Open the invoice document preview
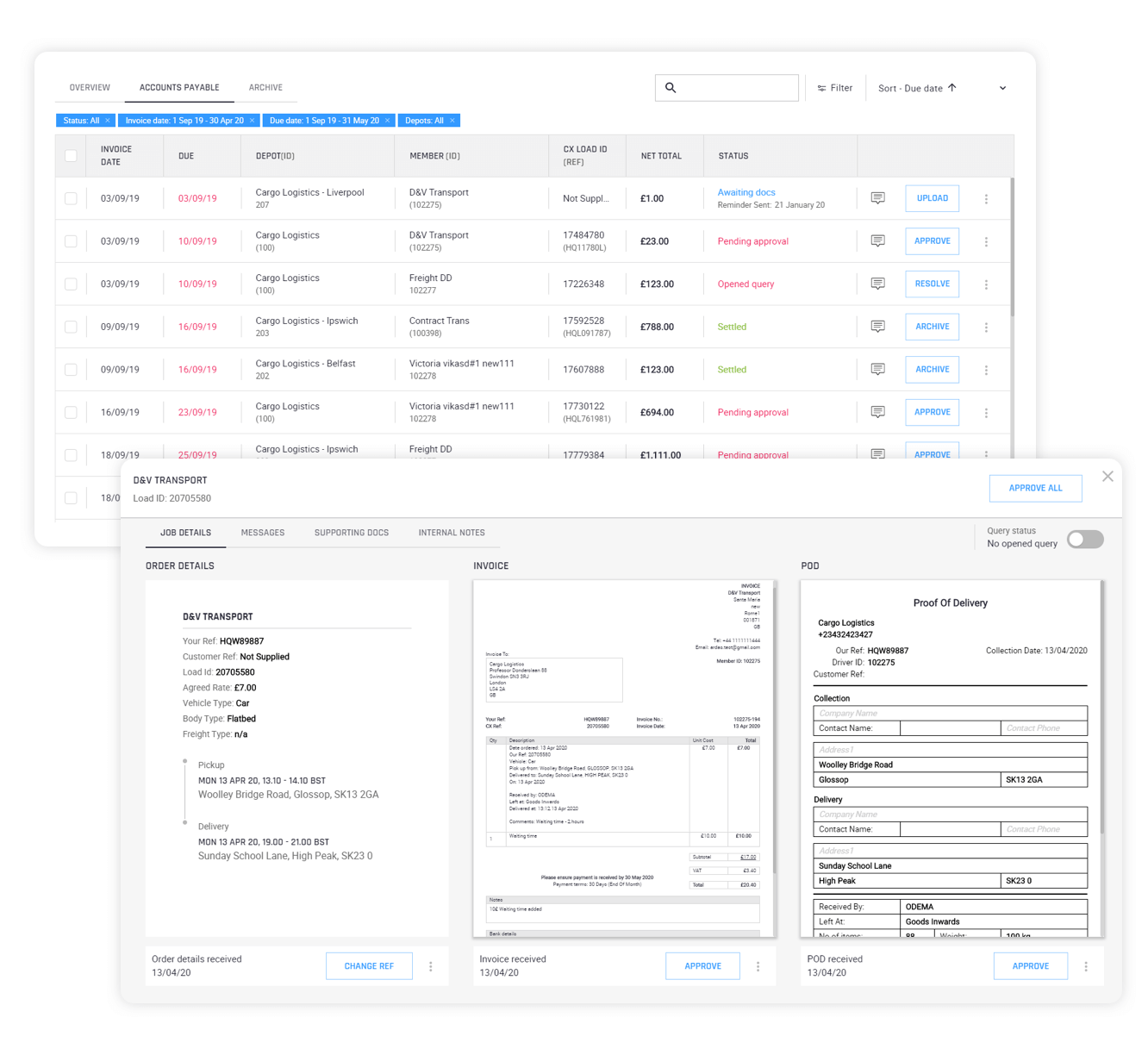The width and height of the screenshot is (1148, 1055). pyautogui.click(x=624, y=758)
